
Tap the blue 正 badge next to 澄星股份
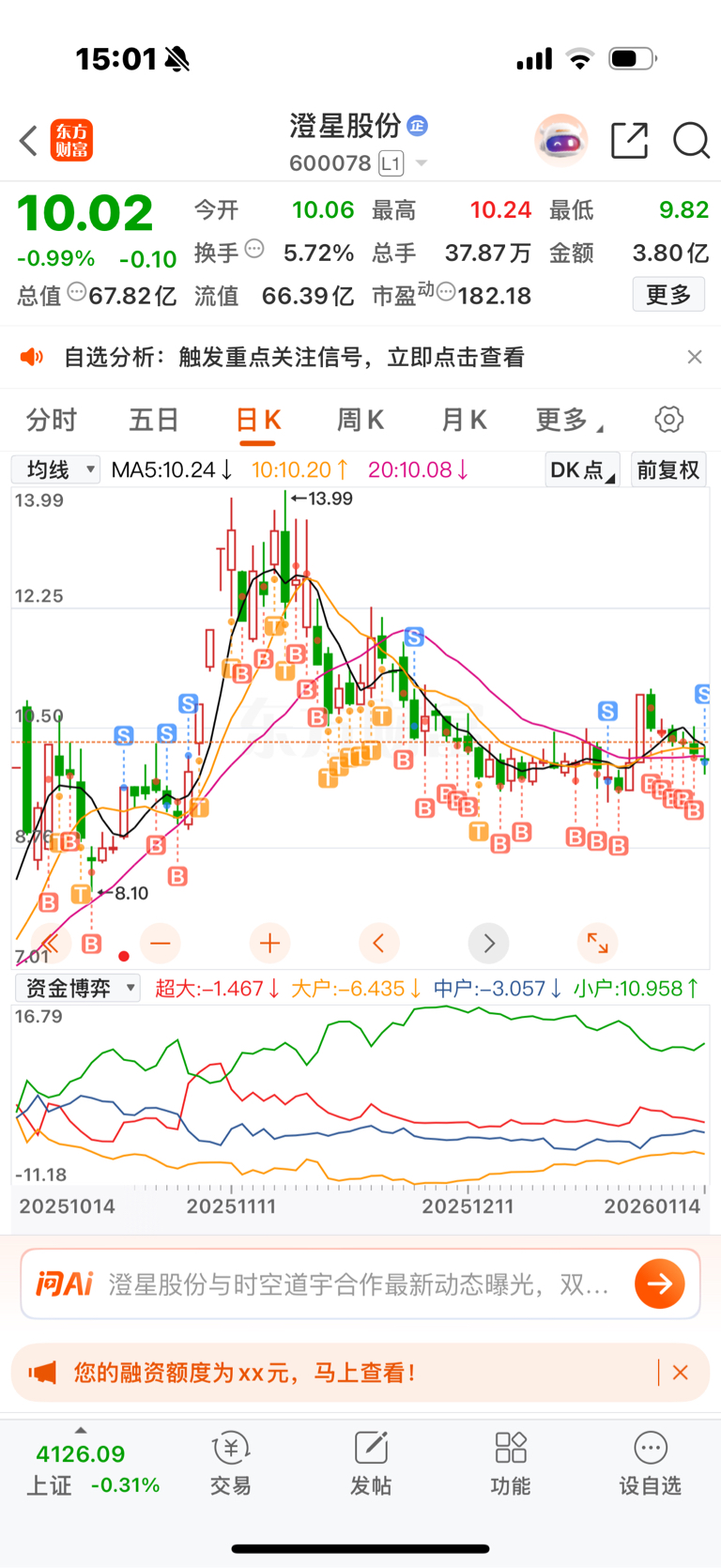[418, 125]
